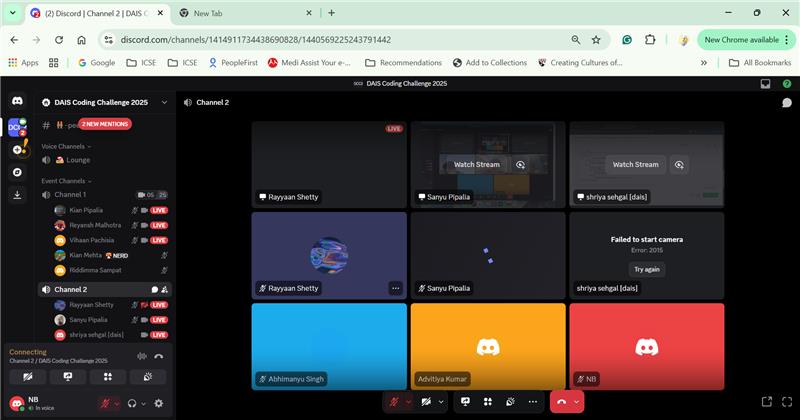Turn on camera in call control bar
Image resolution: width=800 pixels, height=420 pixels.
click(x=426, y=402)
